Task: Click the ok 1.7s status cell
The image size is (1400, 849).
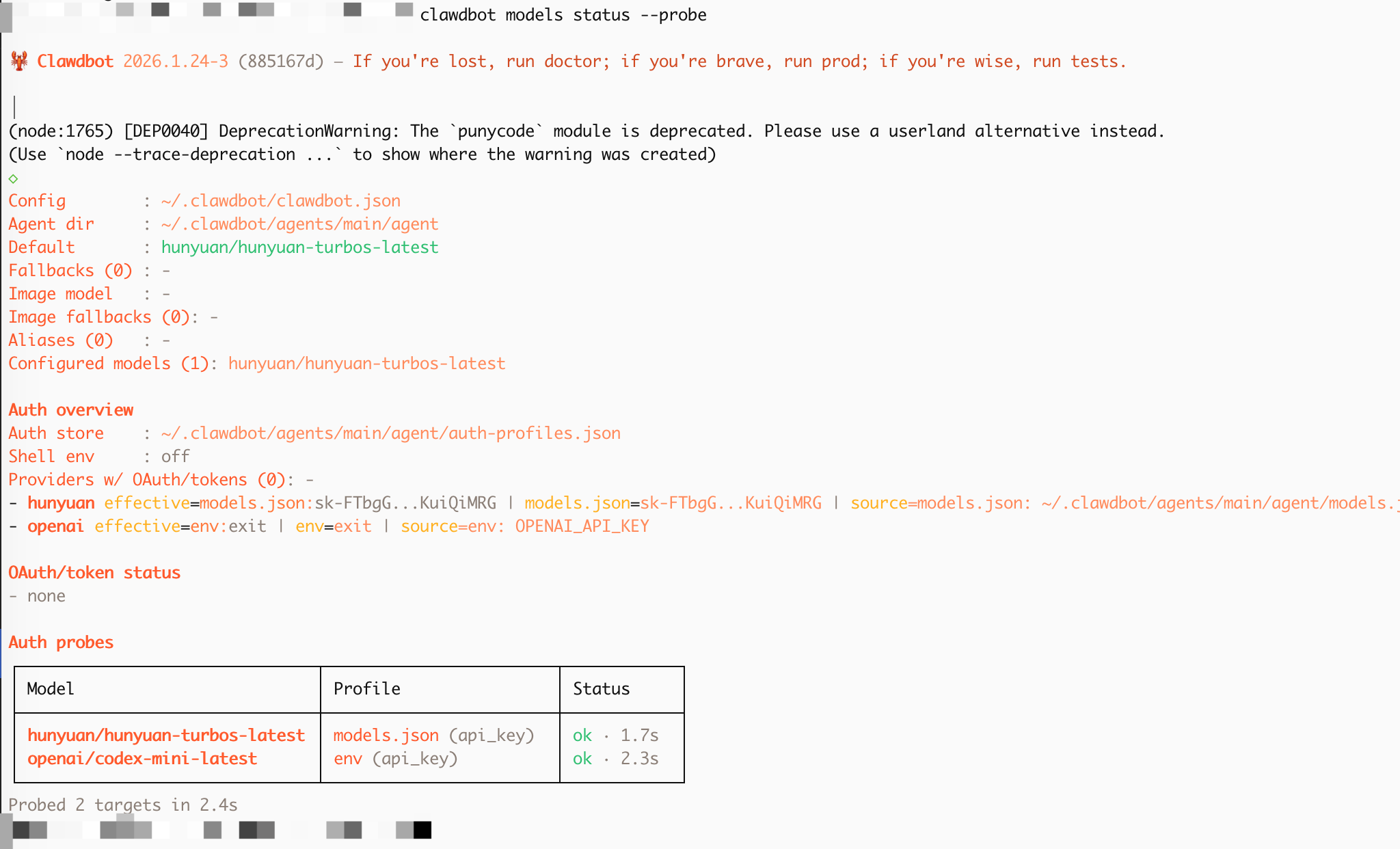Action: 615,736
